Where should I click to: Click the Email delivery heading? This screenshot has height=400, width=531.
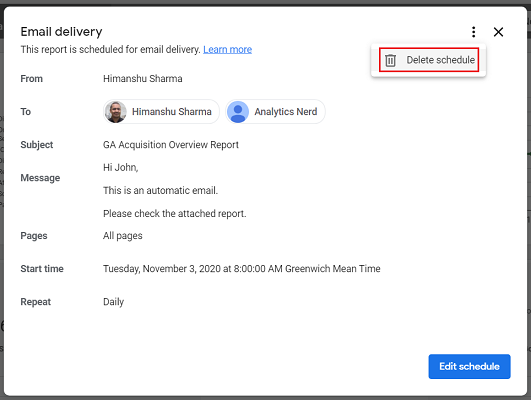tap(61, 32)
